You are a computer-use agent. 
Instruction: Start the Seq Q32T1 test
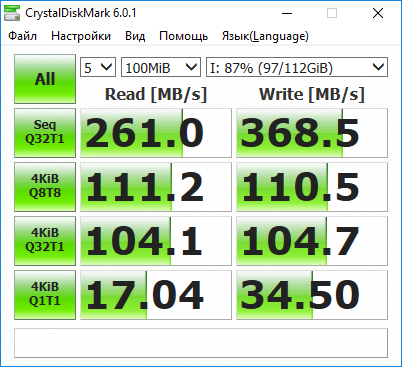click(x=45, y=133)
